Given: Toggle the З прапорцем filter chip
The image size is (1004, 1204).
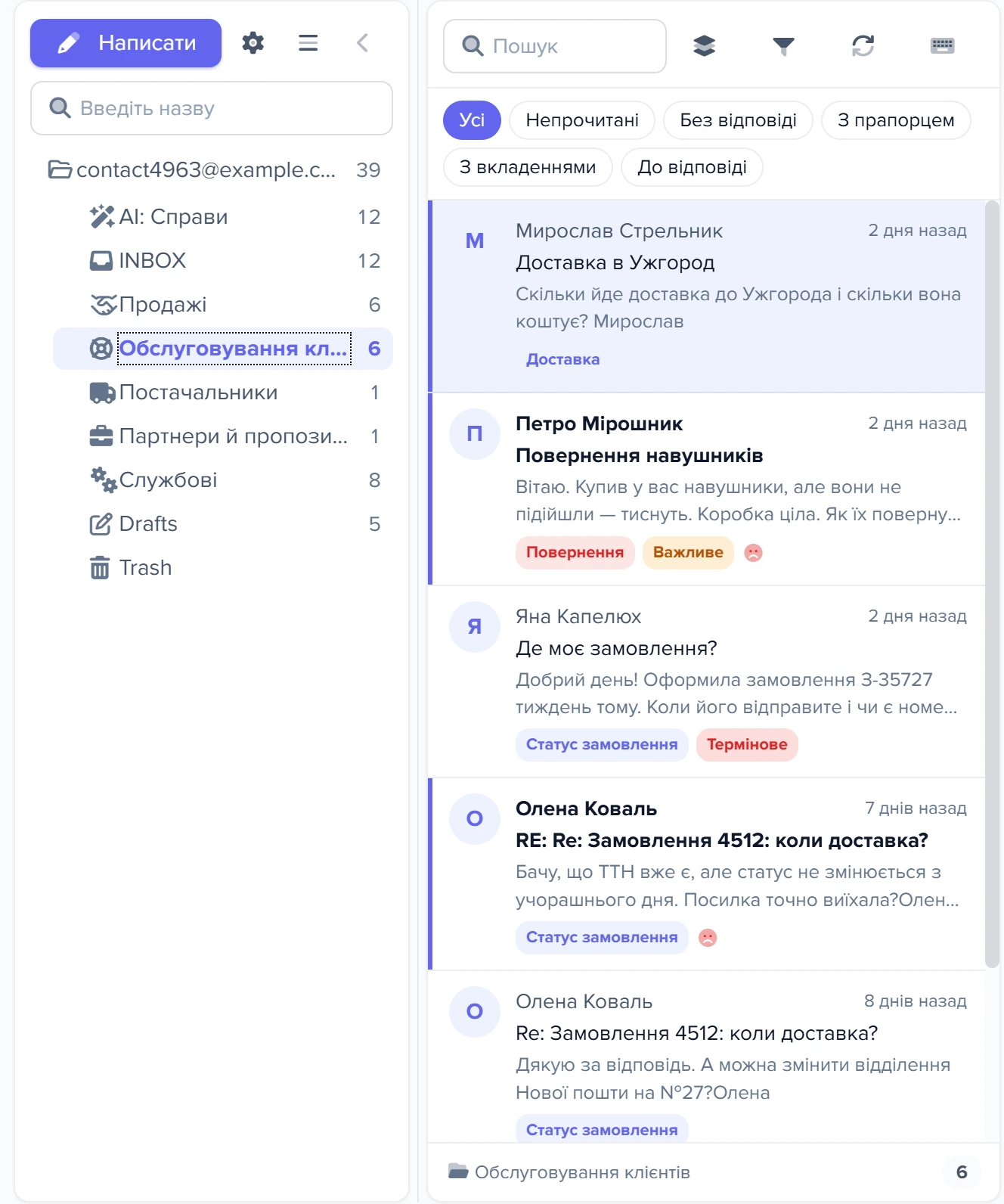Looking at the screenshot, I should click(x=896, y=120).
